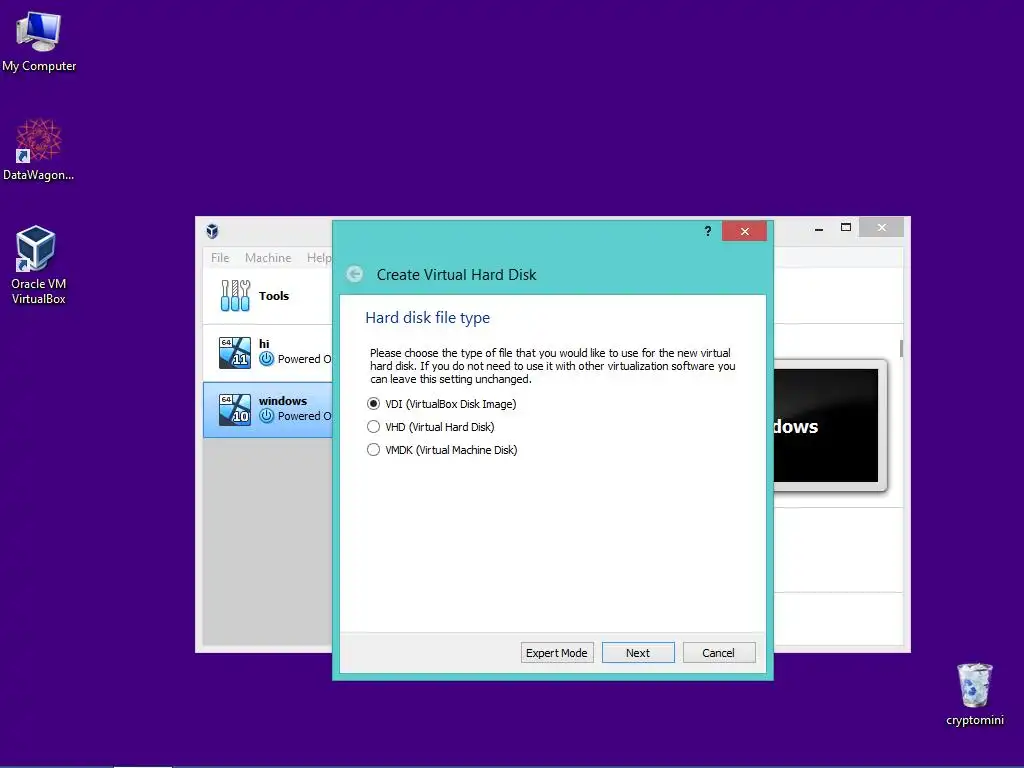The image size is (1024, 768).
Task: Click Next to continue the wizard
Action: pos(638,652)
